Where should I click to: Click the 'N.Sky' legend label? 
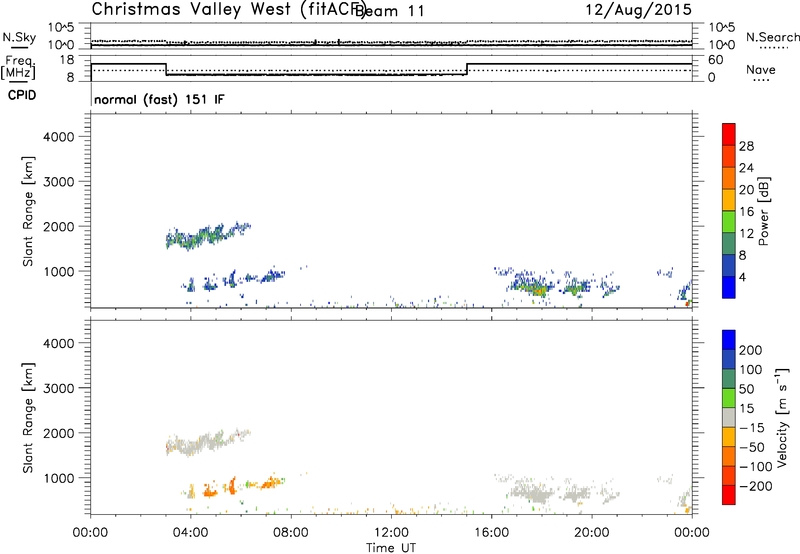coord(19,37)
